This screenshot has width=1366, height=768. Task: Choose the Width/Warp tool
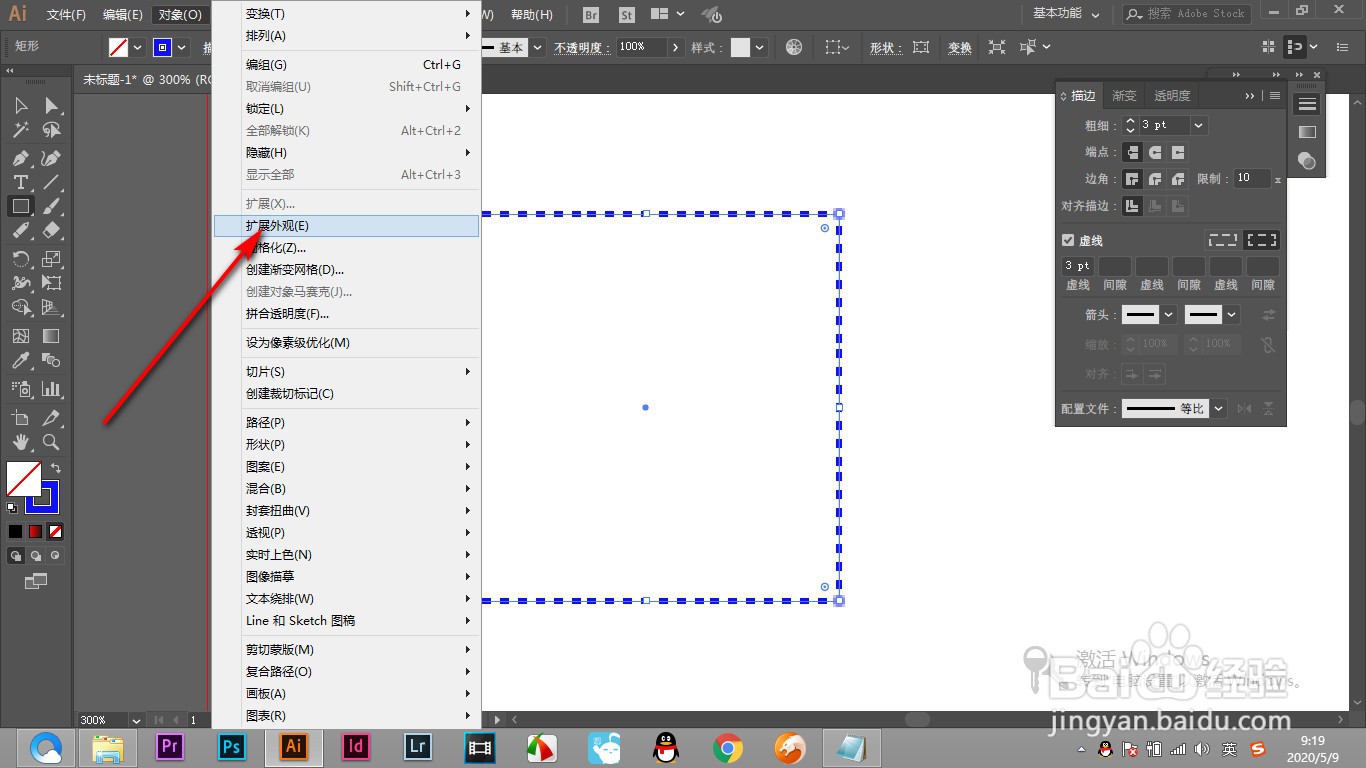coord(20,283)
